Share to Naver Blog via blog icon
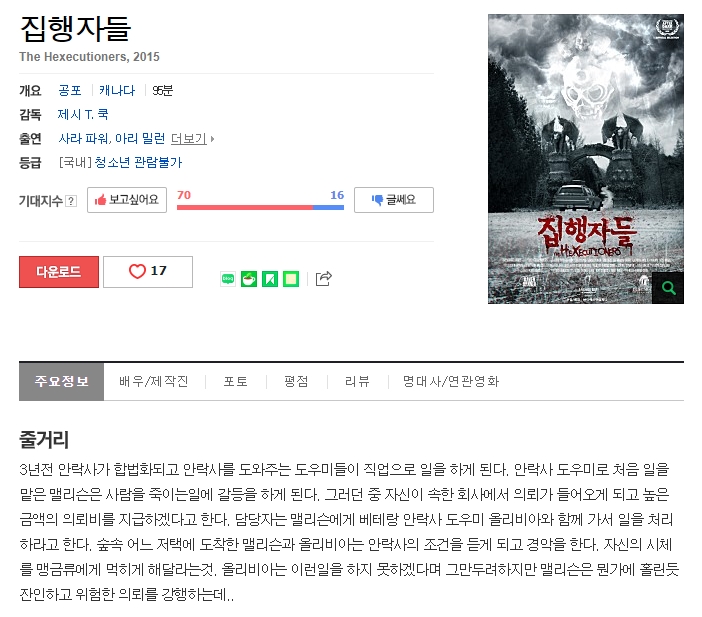Image resolution: width=702 pixels, height=617 pixels. pos(228,279)
